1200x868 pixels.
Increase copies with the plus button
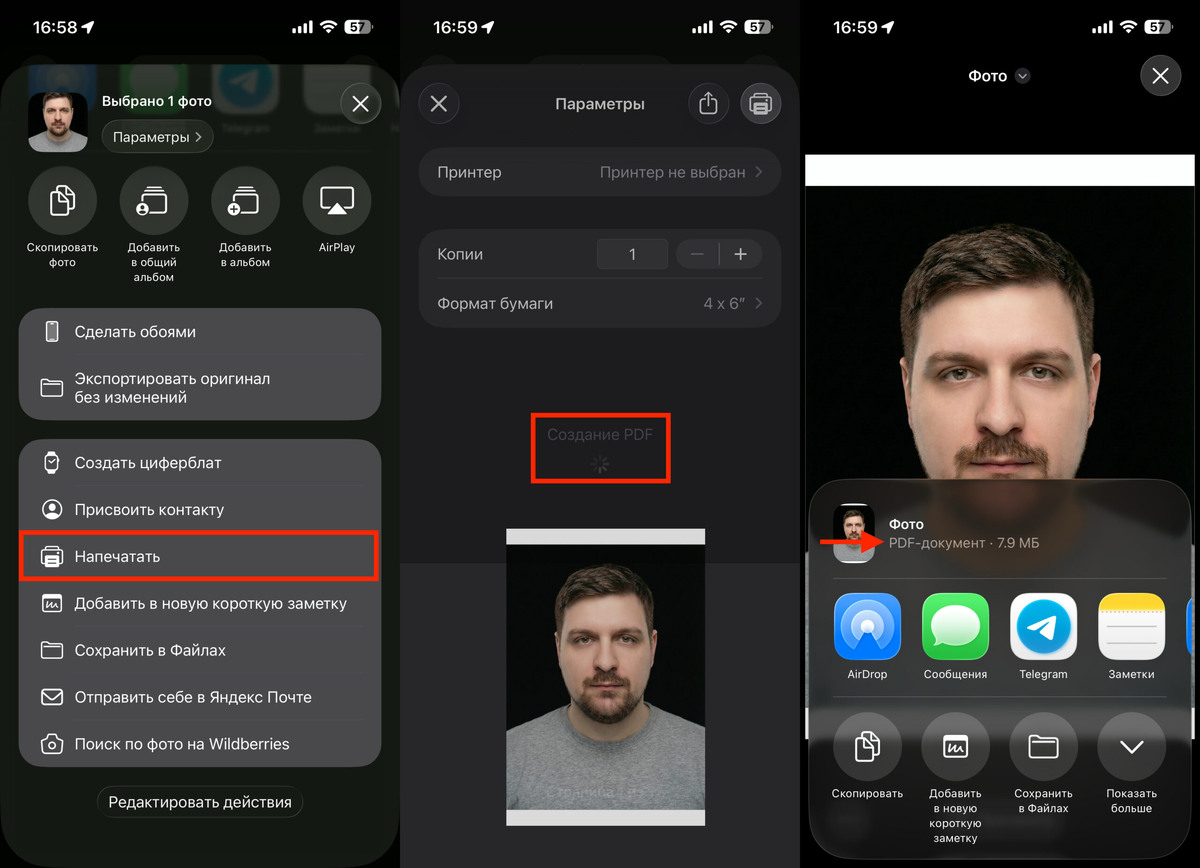tap(740, 254)
